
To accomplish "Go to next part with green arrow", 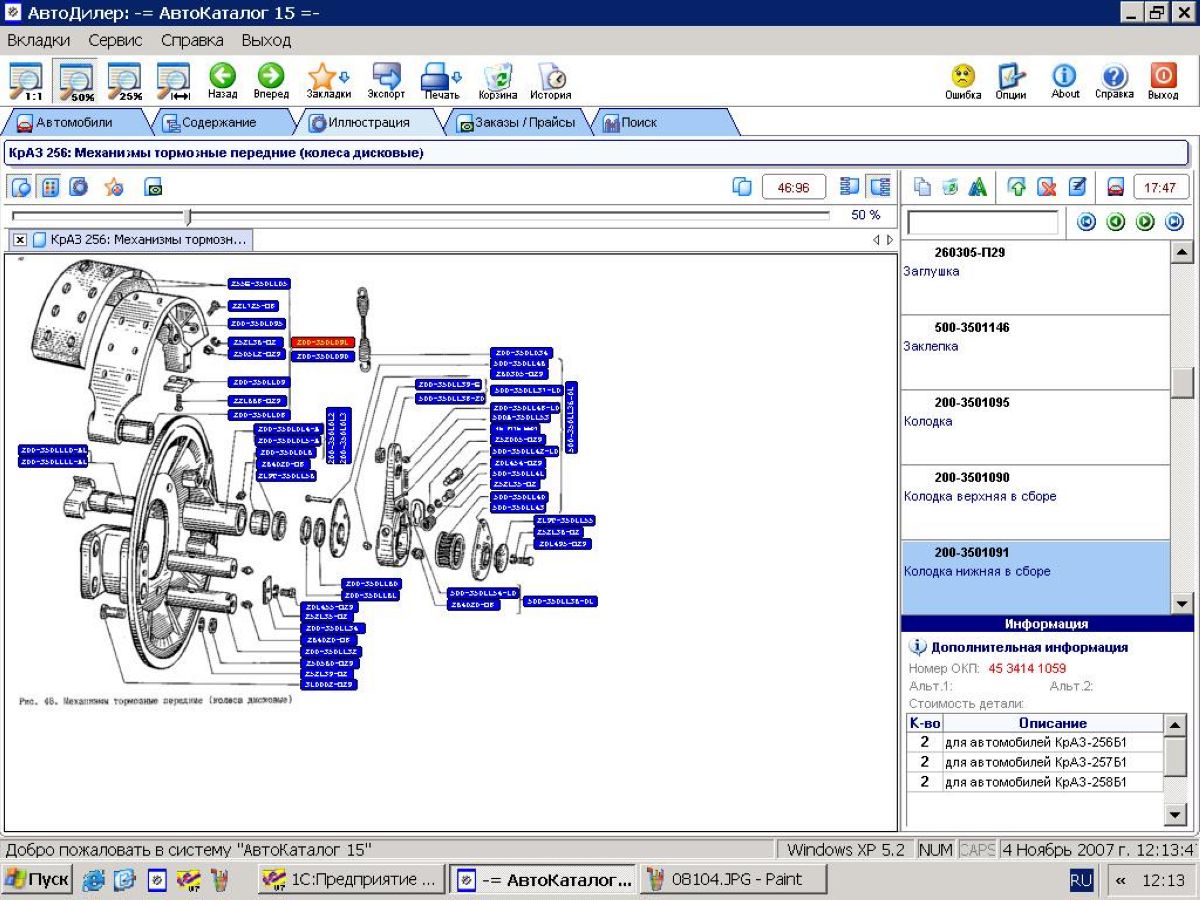I will [x=1146, y=222].
